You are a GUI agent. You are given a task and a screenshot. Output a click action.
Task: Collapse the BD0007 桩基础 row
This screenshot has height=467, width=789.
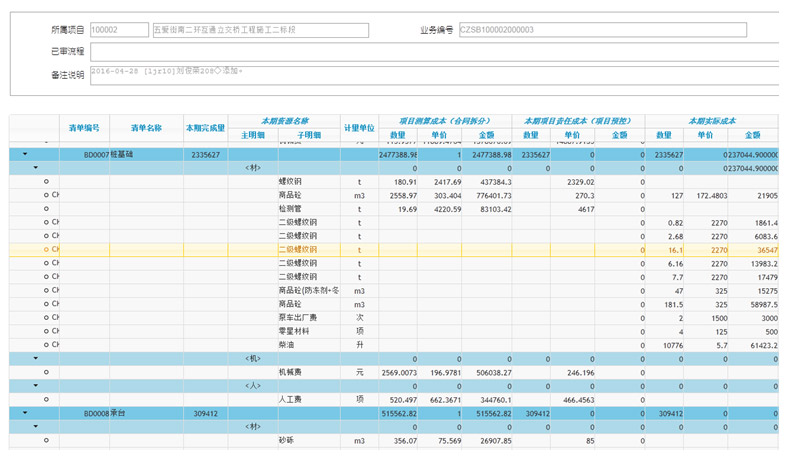[x=25, y=154]
